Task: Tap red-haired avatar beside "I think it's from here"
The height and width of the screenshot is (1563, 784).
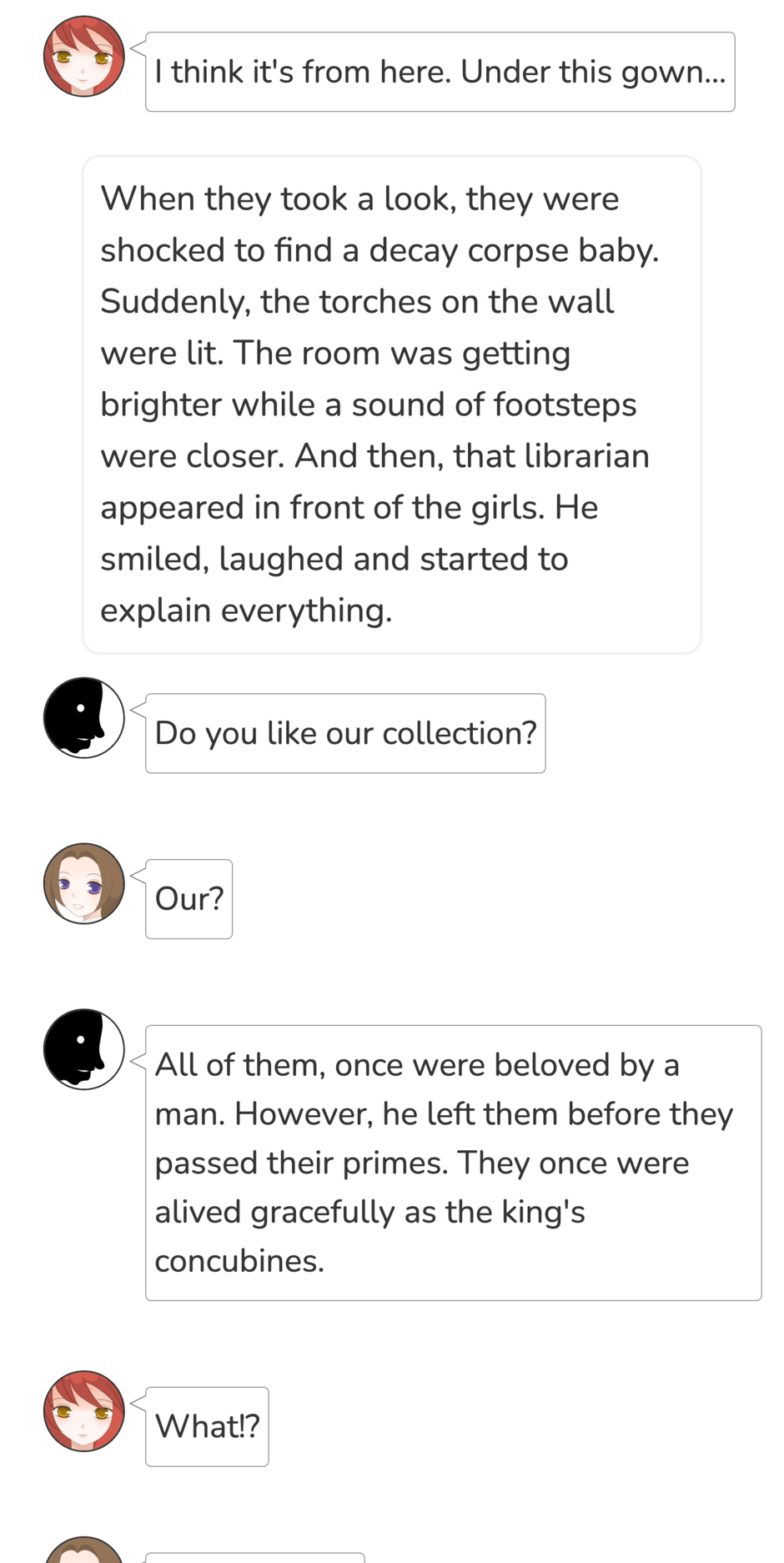Action: 83,56
